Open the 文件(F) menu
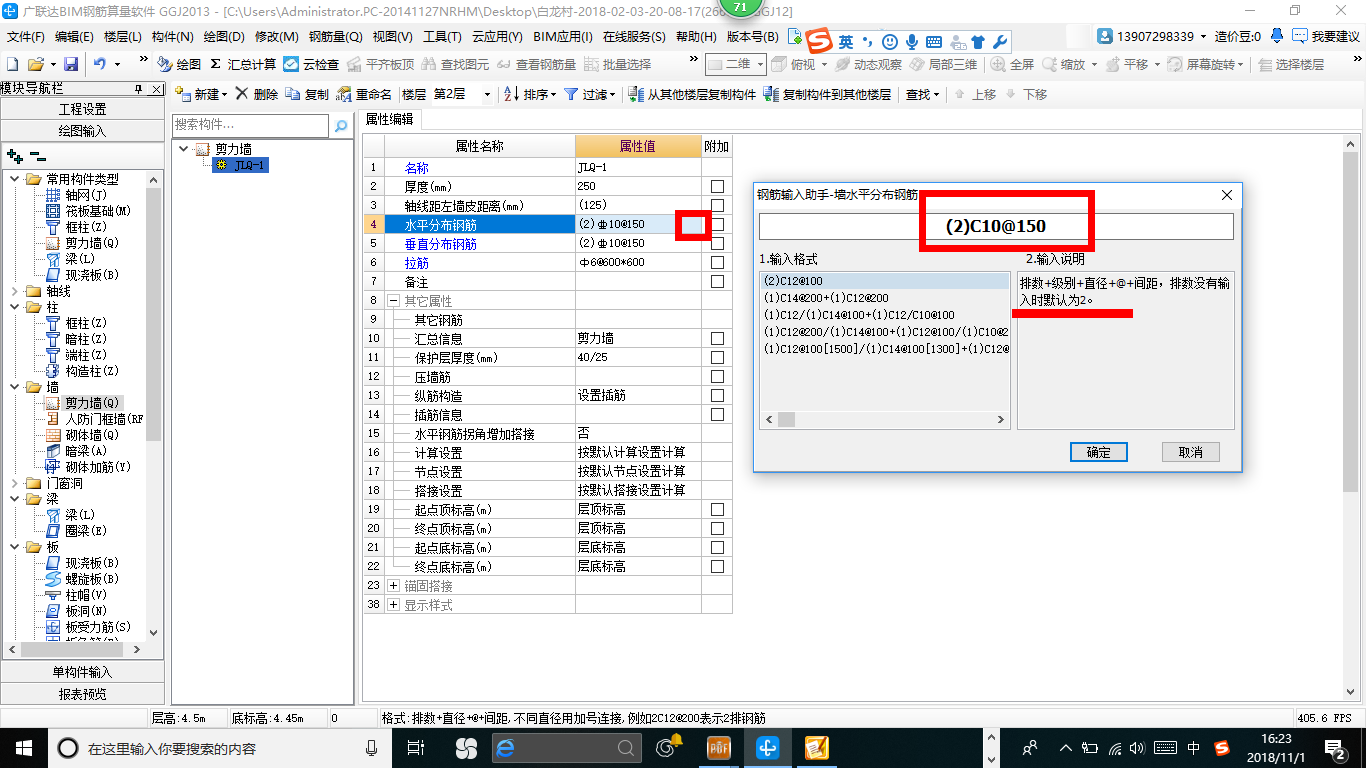1366x768 pixels. [26, 36]
